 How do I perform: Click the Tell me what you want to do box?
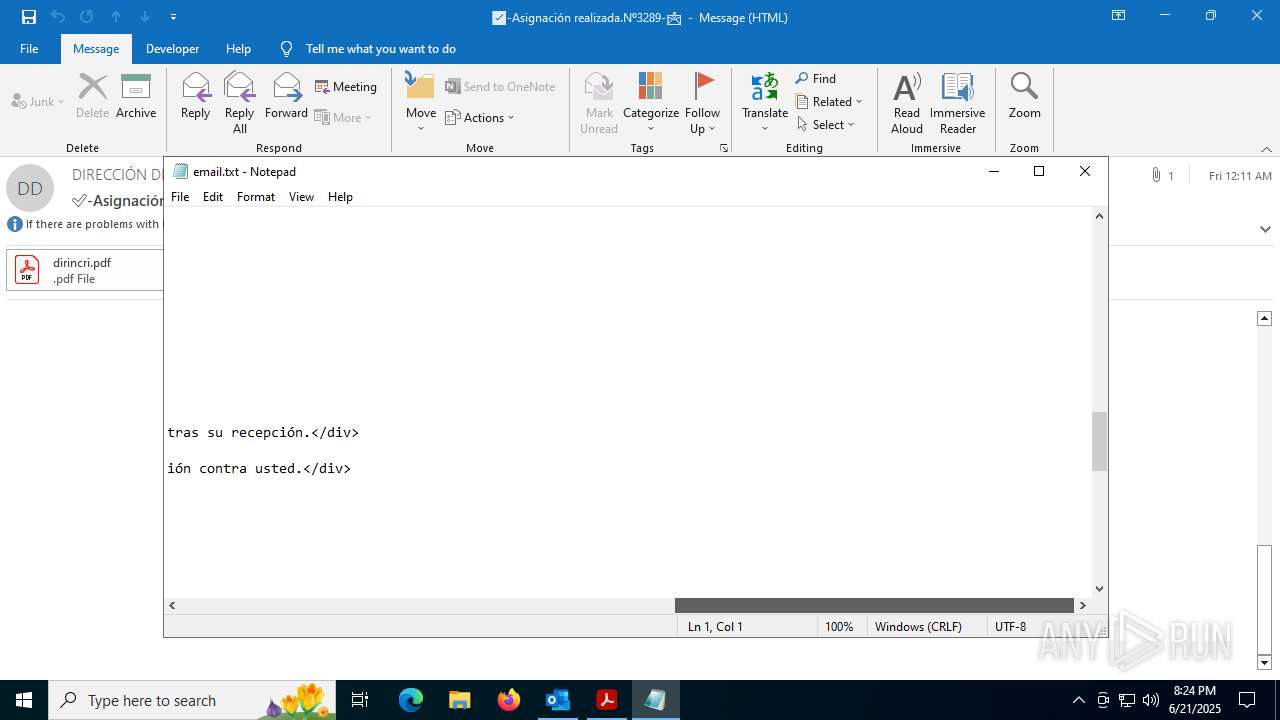pyautogui.click(x=380, y=48)
